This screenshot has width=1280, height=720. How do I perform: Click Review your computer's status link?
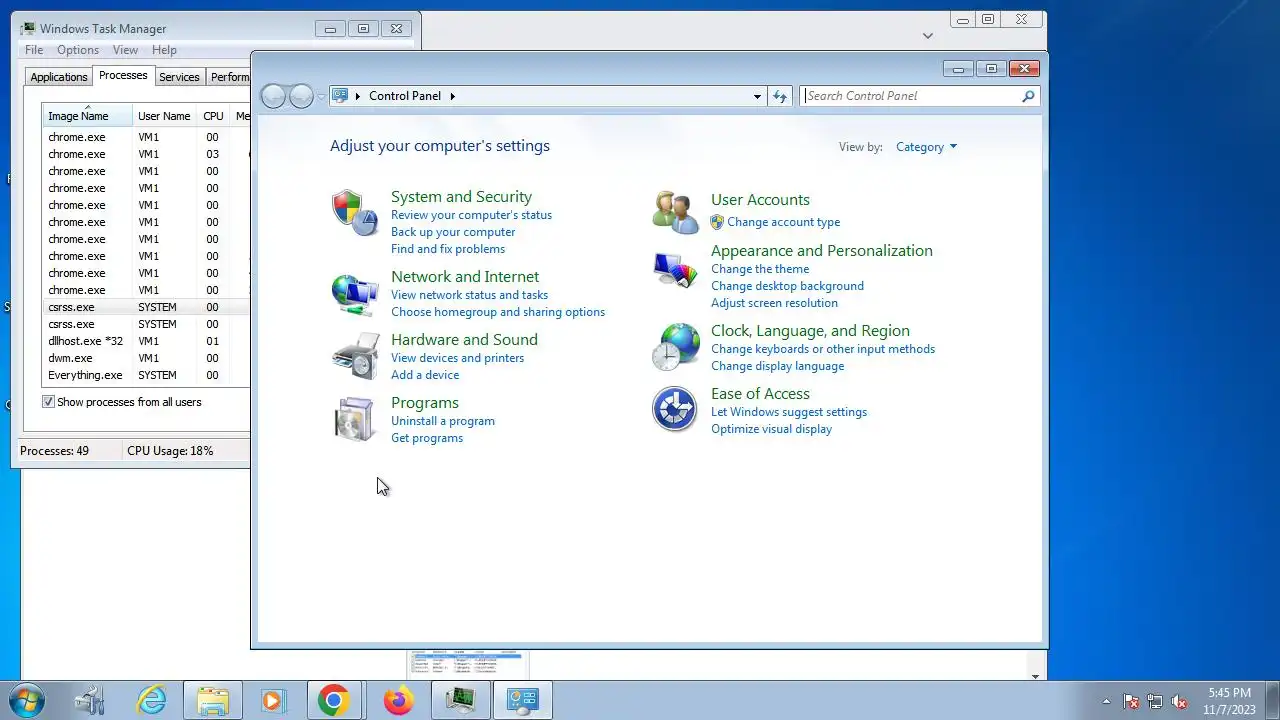click(471, 215)
